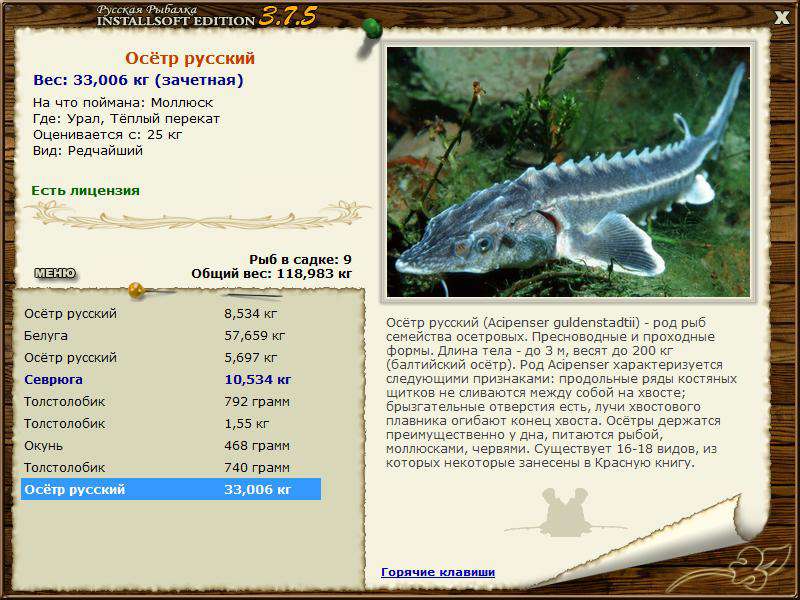Click the fish title Осётр русский
Image resolution: width=800 pixels, height=600 pixels.
pyautogui.click(x=190, y=58)
